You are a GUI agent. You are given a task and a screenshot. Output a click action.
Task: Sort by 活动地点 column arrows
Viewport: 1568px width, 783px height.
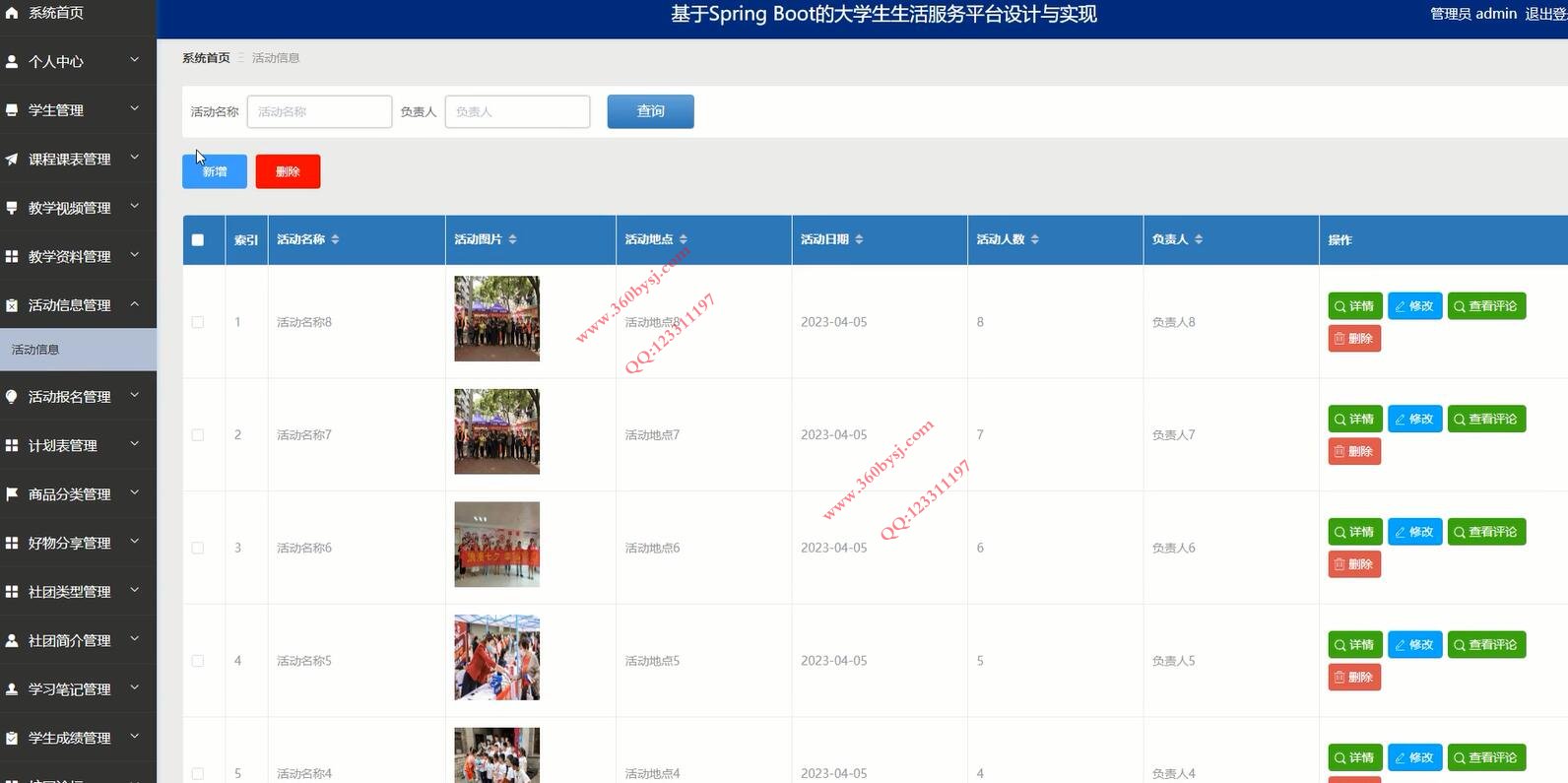tap(684, 239)
